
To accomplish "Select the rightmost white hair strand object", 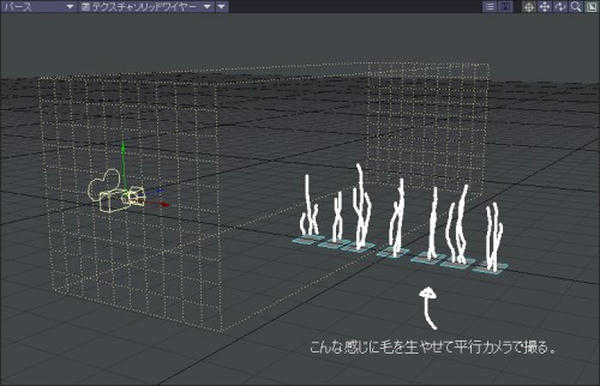I will (x=494, y=237).
